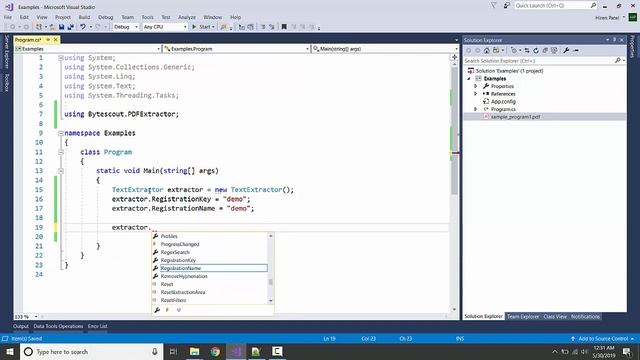The height and width of the screenshot is (360, 640).
Task: Collapse the class Program code region
Action: [61, 152]
